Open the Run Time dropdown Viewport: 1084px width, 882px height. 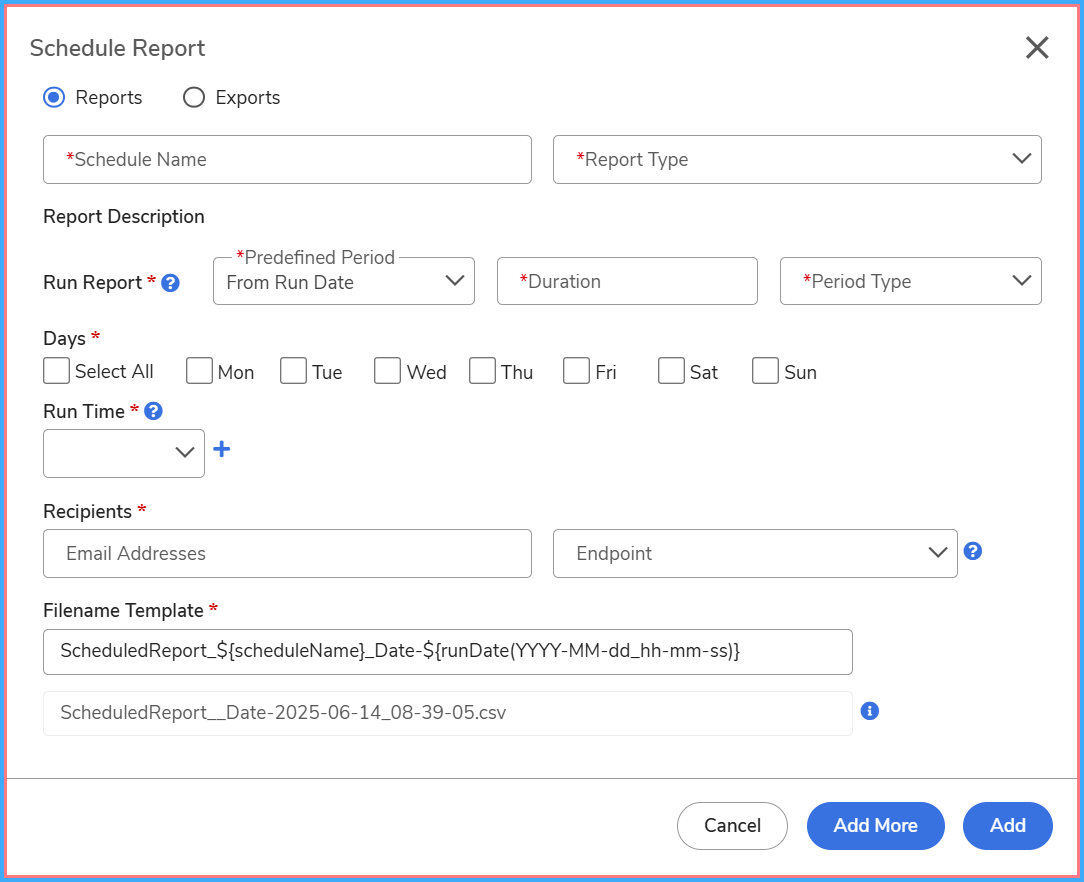point(124,453)
